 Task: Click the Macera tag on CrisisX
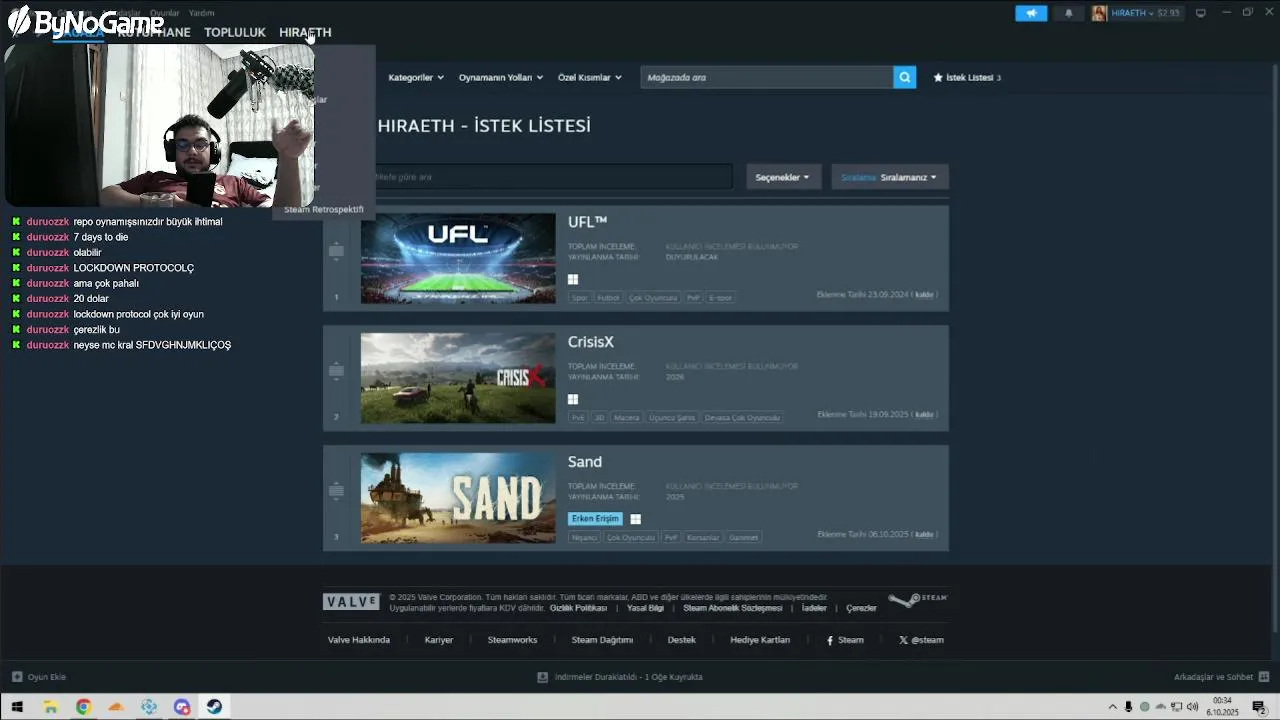627,418
